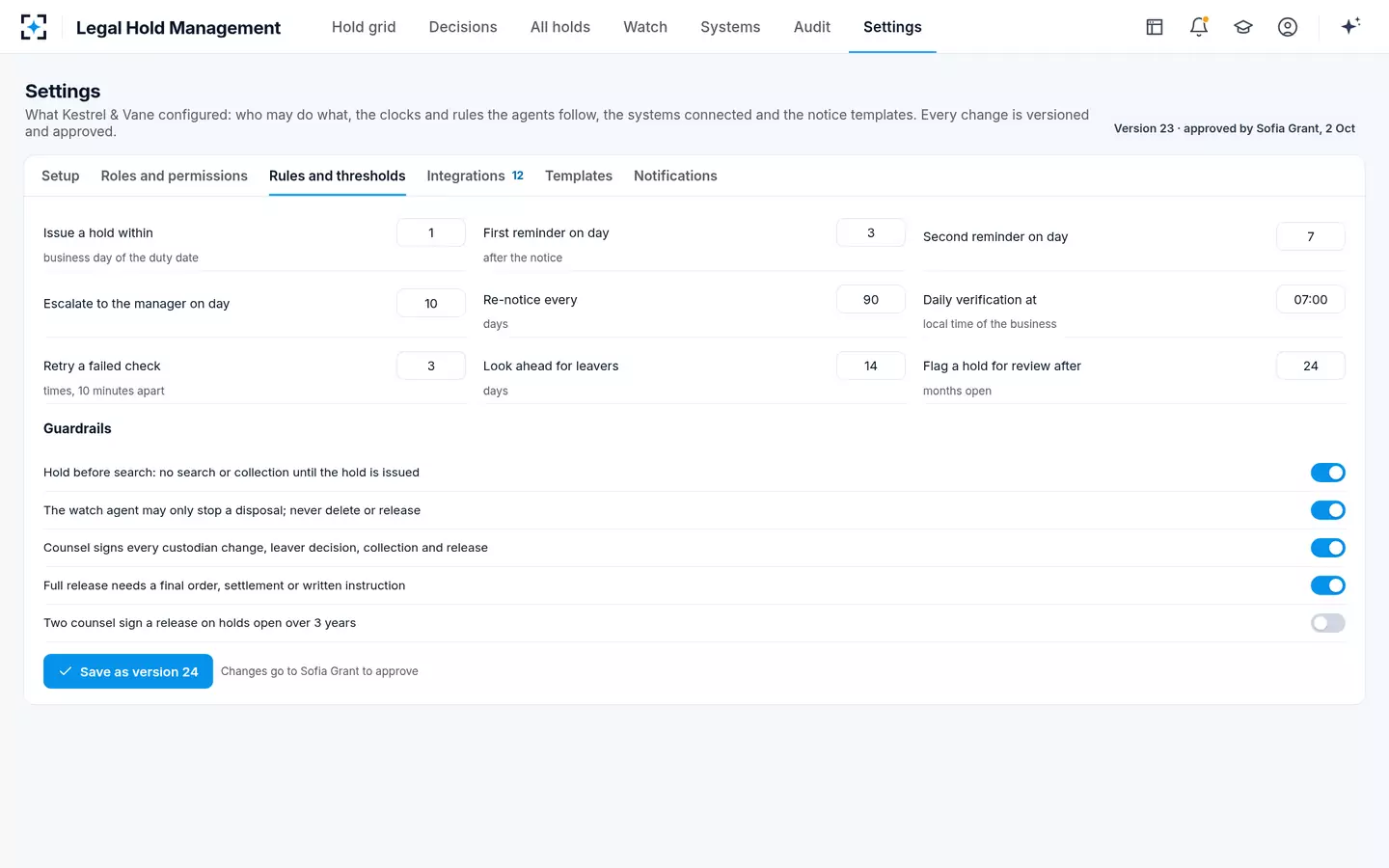This screenshot has height=868, width=1389.
Task: Switch to the Integrations tab
Action: 476,176
